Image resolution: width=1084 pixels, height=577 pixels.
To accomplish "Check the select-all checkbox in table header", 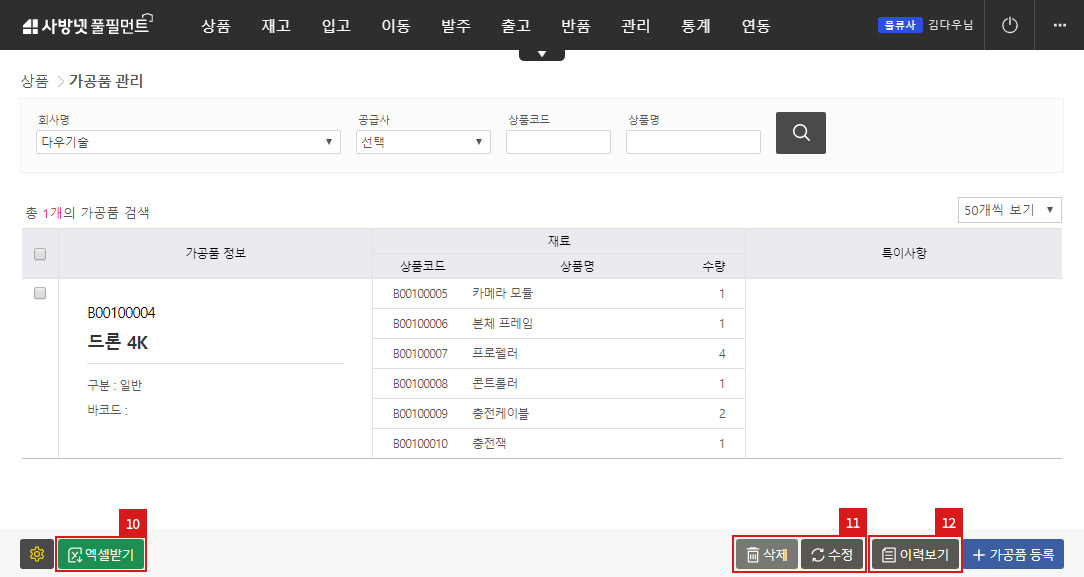I will click(40, 254).
